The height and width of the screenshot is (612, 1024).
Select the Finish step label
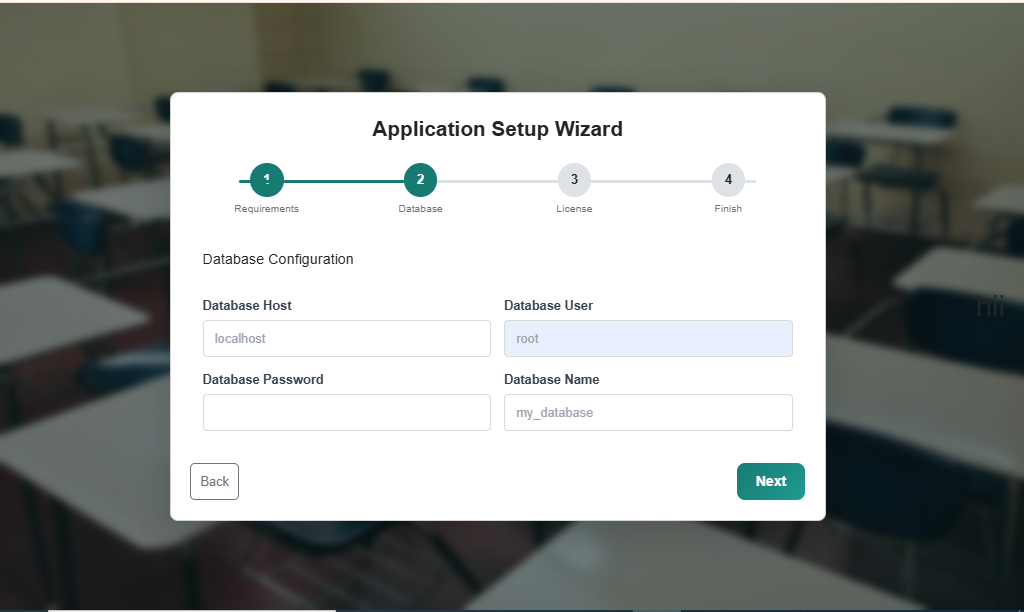[728, 208]
